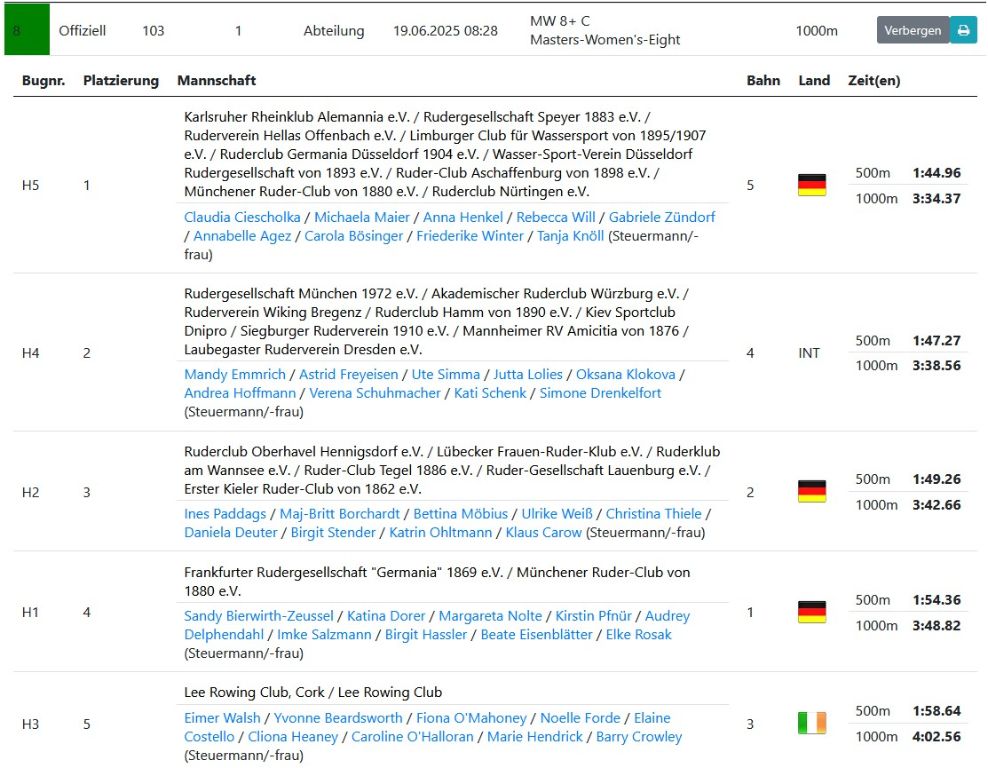Viewport: 988px width, 768px height.
Task: Open Friederike Winter's link
Action: click(x=469, y=236)
